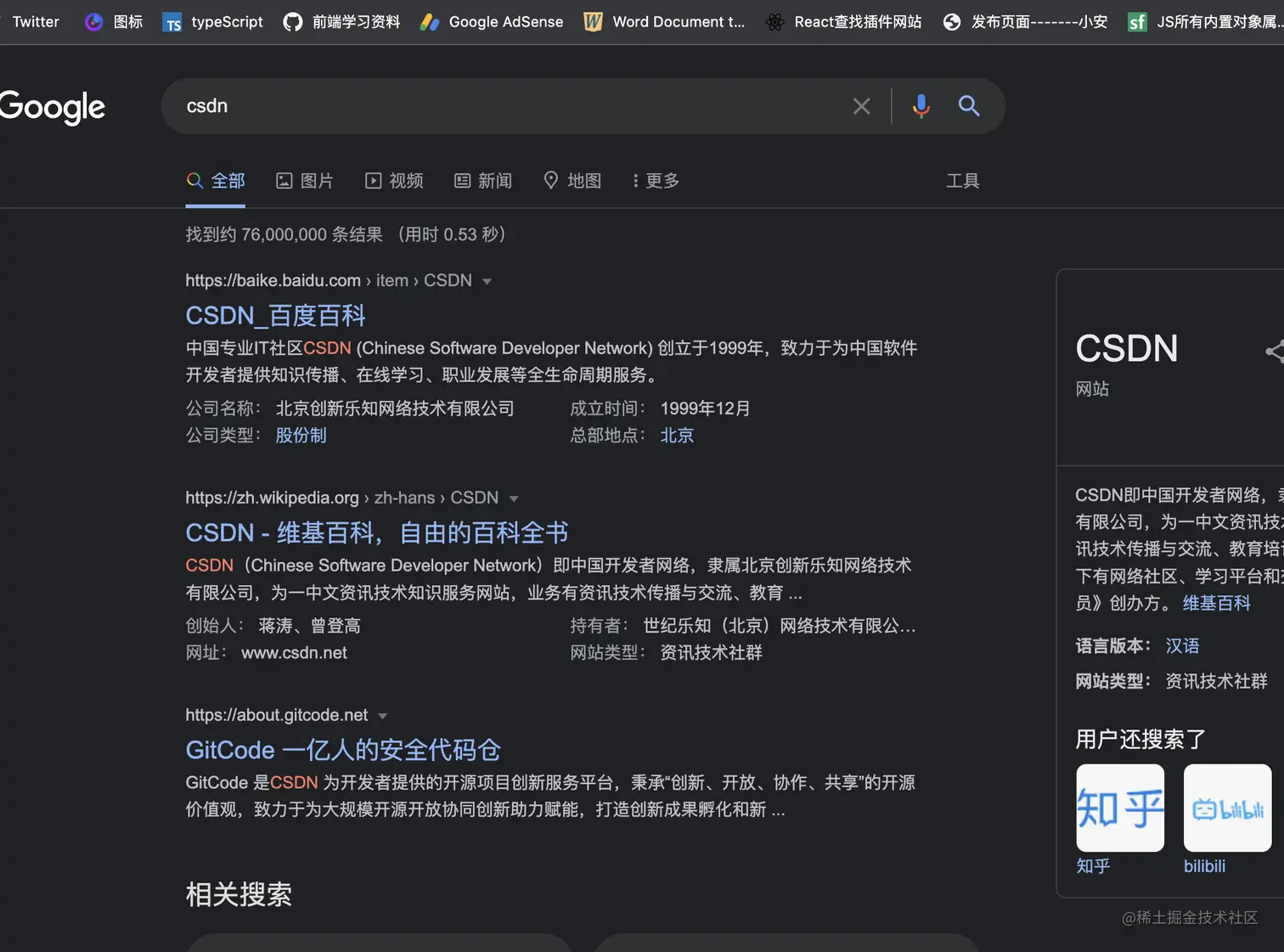Open the 工具 search tools
This screenshot has width=1284, height=952.
point(963,181)
